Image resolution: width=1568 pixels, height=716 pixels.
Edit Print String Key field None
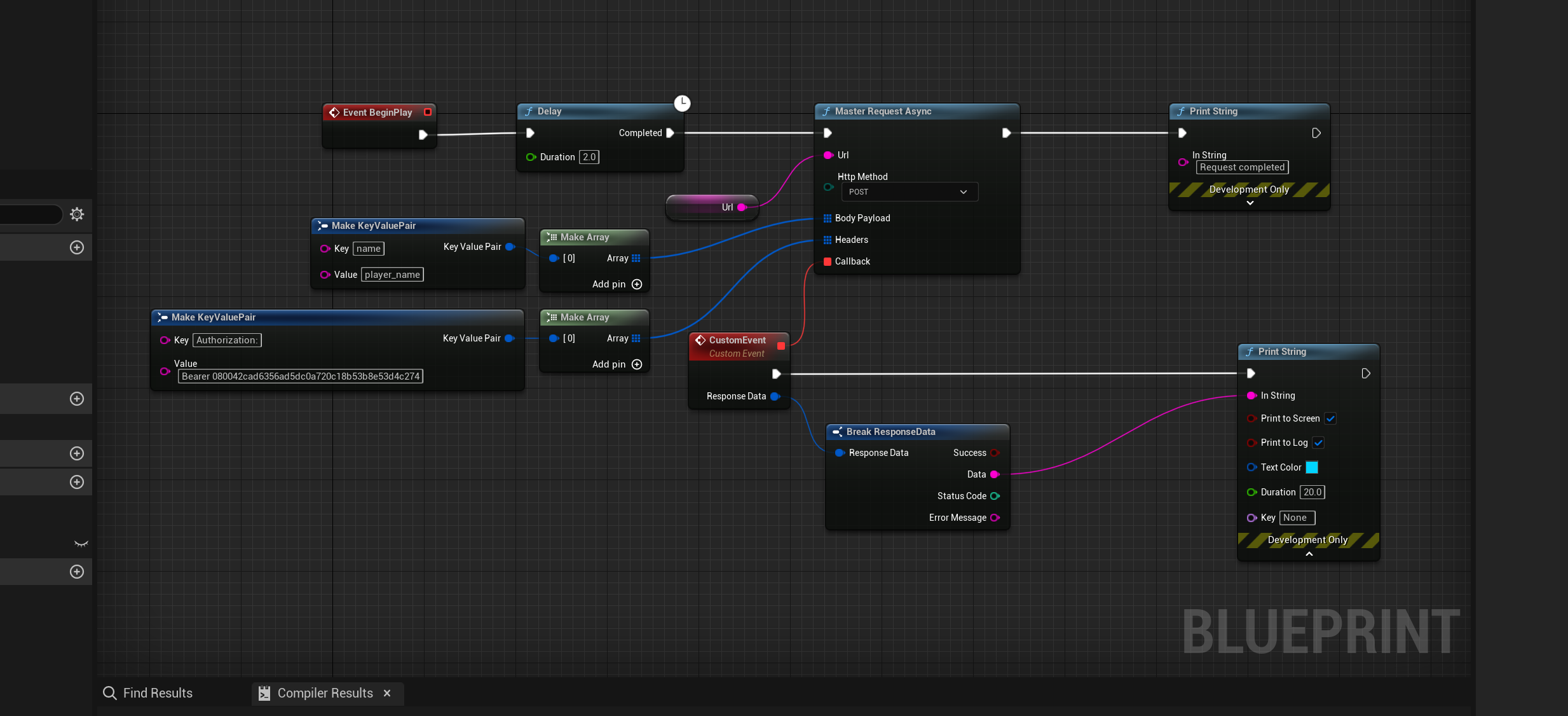point(1297,518)
